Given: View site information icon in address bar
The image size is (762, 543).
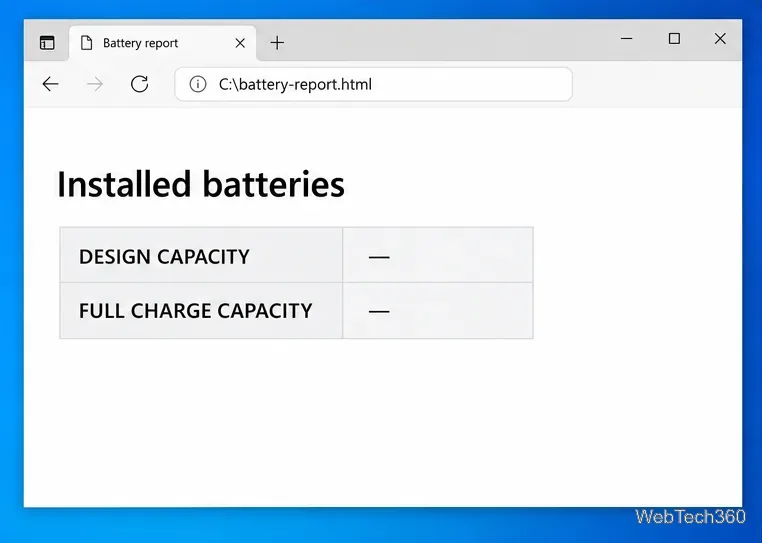Looking at the screenshot, I should pyautogui.click(x=198, y=84).
